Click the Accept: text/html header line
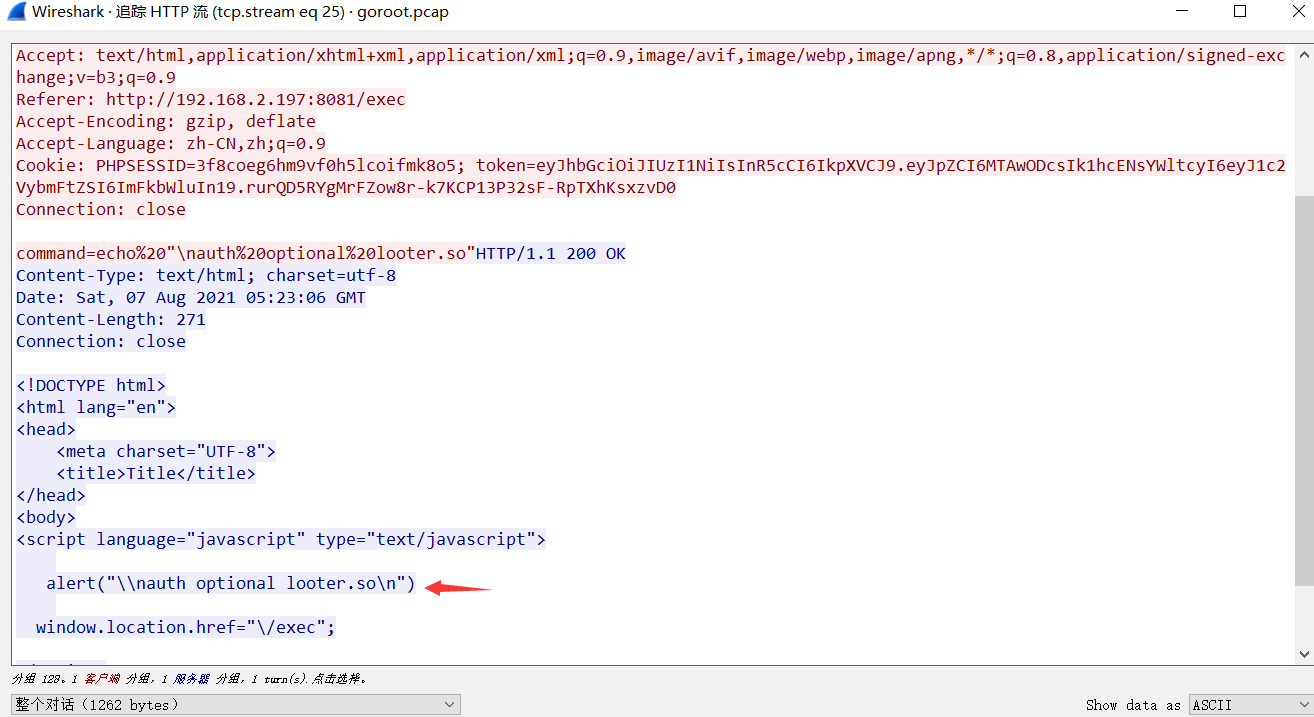Viewport: 1314px width, 717px height. point(651,55)
